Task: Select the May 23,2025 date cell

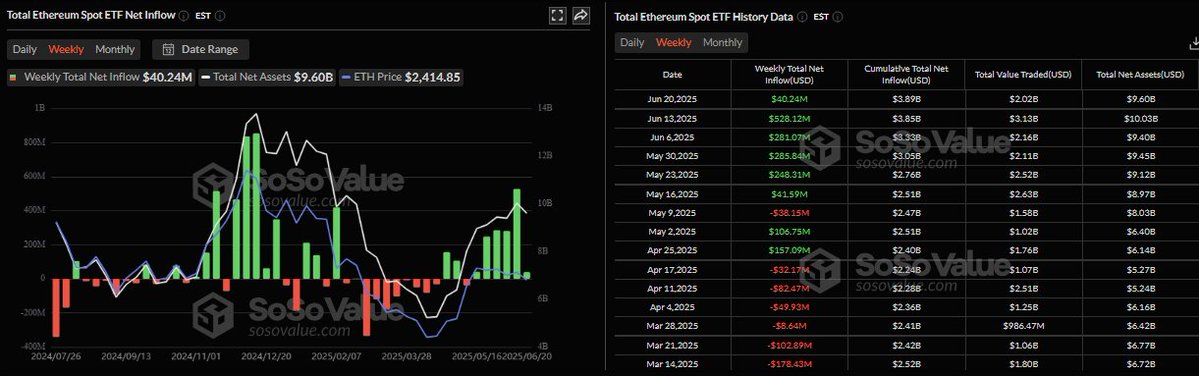Action: 672,175
